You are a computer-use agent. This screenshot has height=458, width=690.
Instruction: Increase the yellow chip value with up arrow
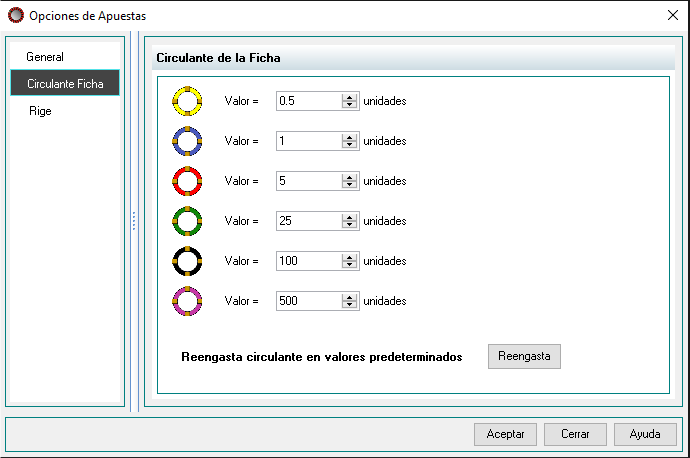coord(349,97)
